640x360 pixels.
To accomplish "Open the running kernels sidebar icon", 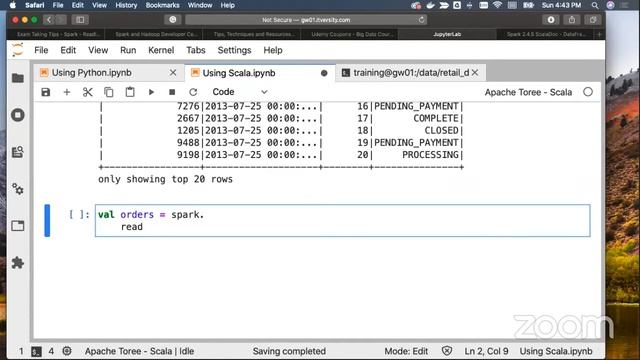I will coord(18,115).
